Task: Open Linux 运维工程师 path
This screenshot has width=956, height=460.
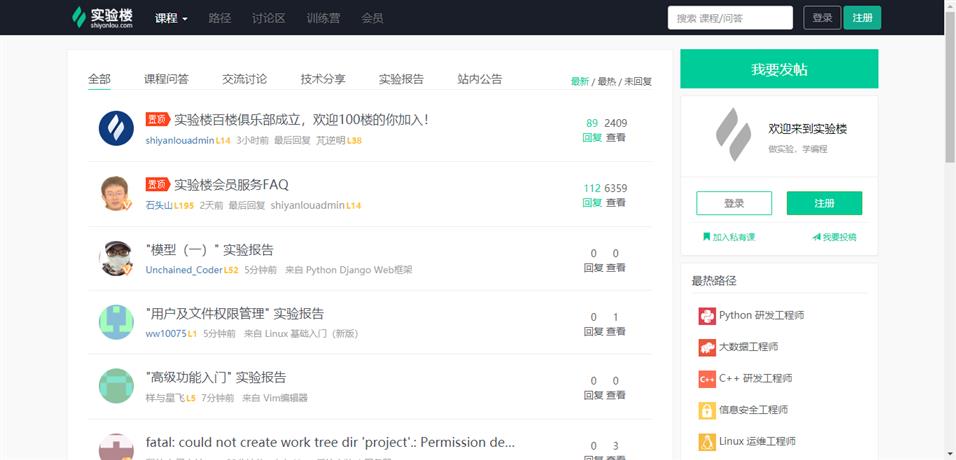Action: 757,442
